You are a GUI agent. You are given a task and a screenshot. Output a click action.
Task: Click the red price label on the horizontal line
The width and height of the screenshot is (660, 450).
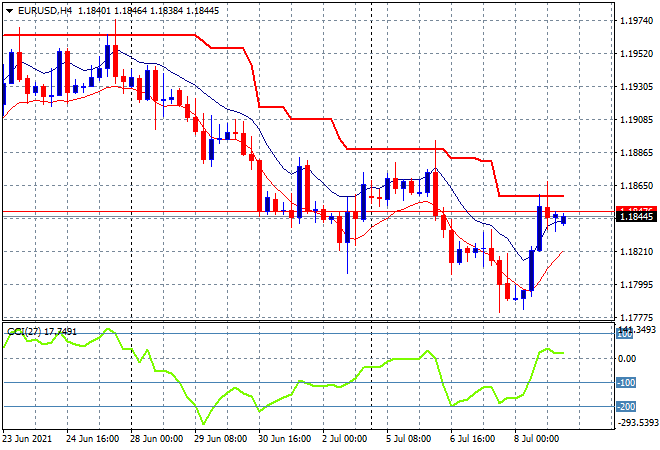click(x=636, y=209)
